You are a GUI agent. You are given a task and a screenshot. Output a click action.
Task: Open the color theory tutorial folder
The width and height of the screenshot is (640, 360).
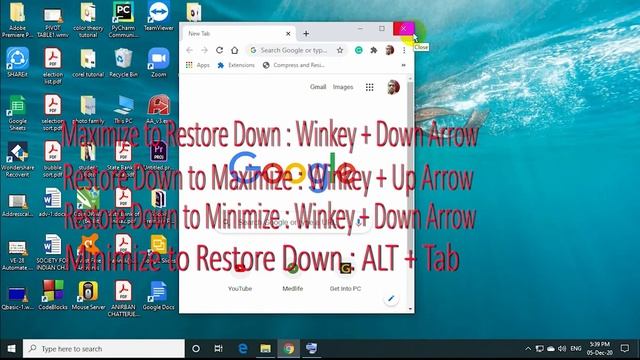pos(88,20)
